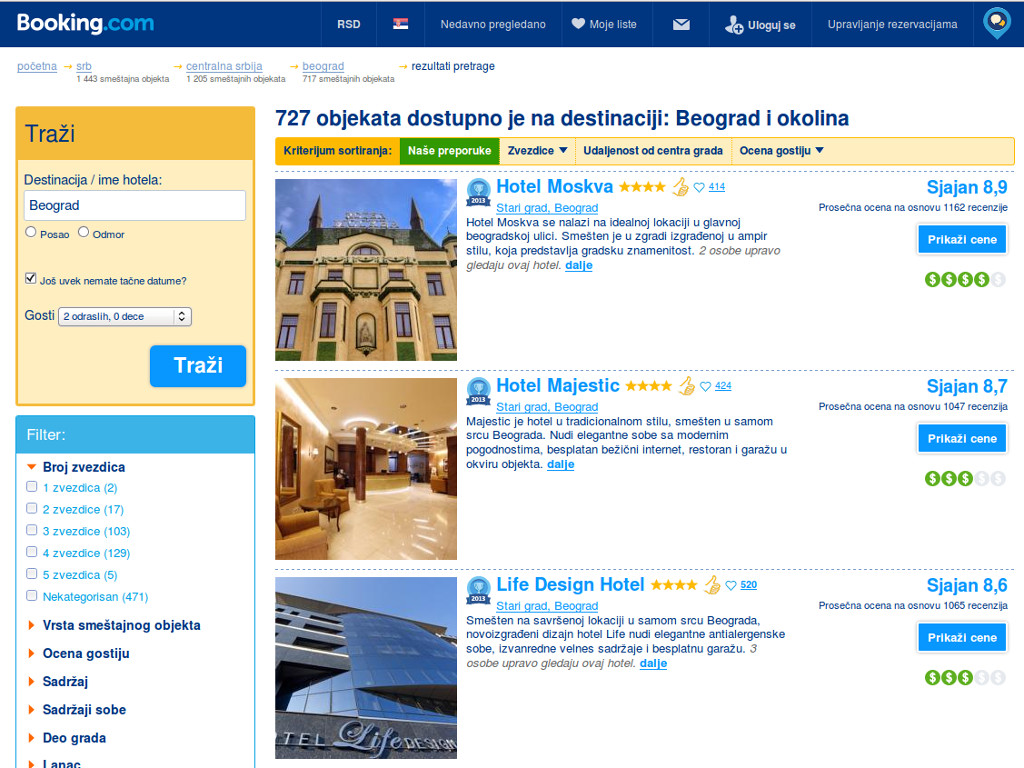Viewport: 1024px width, 768px height.
Task: Click the Booking.com logo
Action: tap(85, 24)
